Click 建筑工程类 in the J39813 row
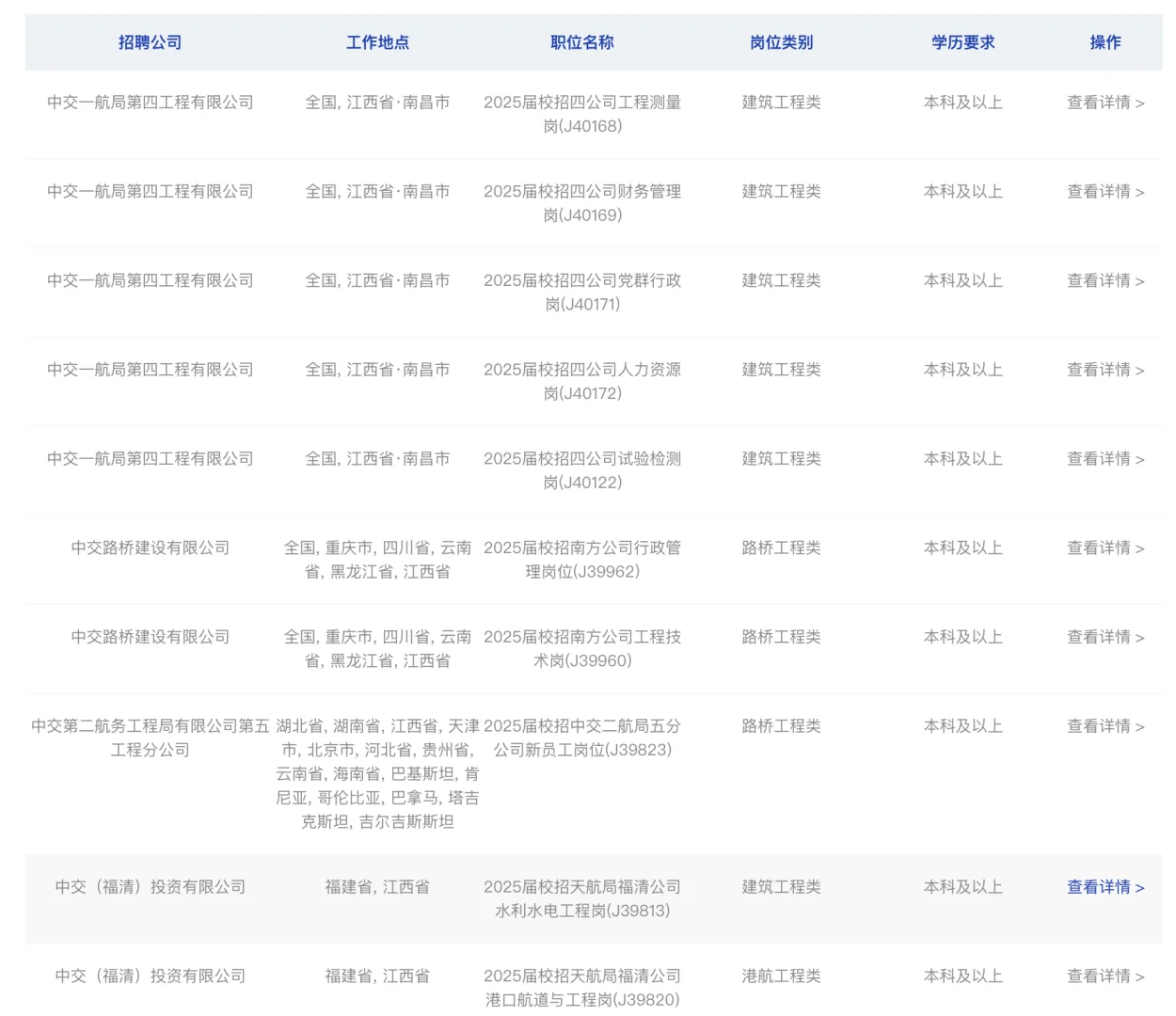This screenshot has width=1176, height=1016. (781, 887)
